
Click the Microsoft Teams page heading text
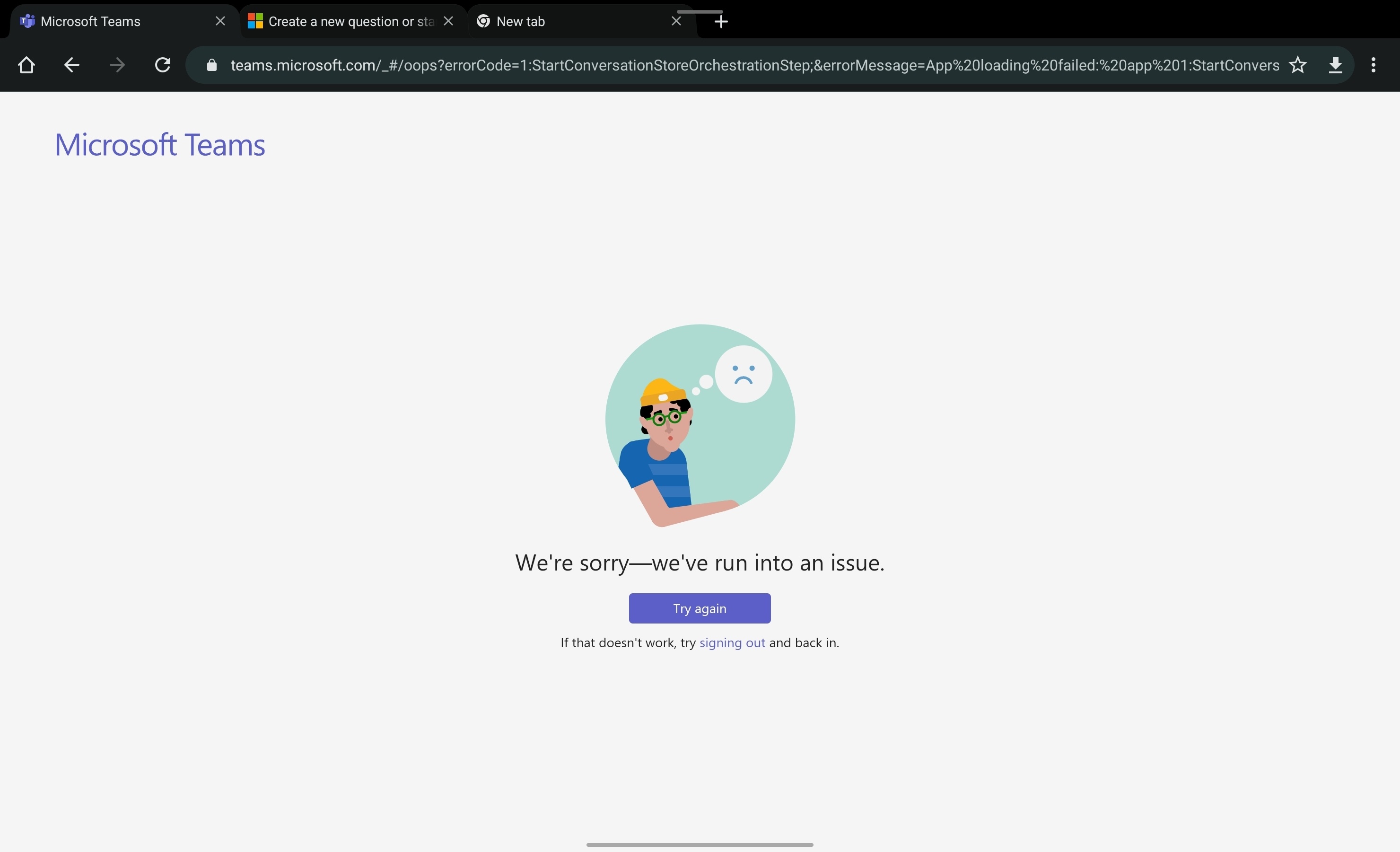click(x=159, y=144)
